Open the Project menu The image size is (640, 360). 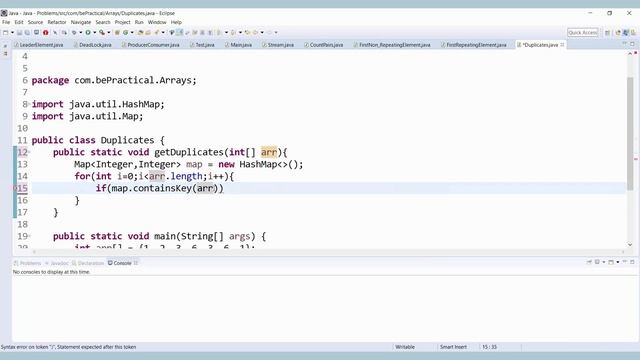pos(122,22)
